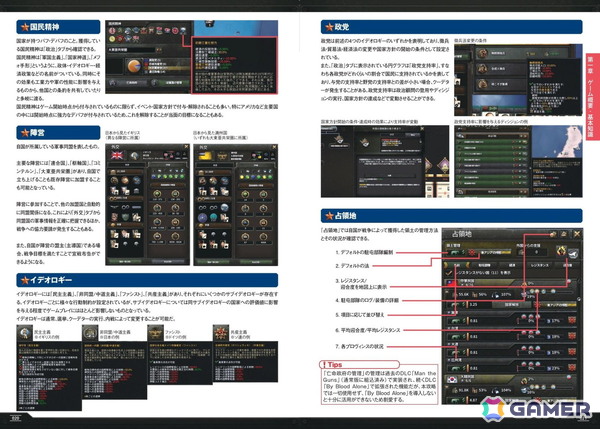This screenshot has width=600, height=429.
Task: Click the leader portrait beside the Union Jack
Action: click(x=134, y=155)
